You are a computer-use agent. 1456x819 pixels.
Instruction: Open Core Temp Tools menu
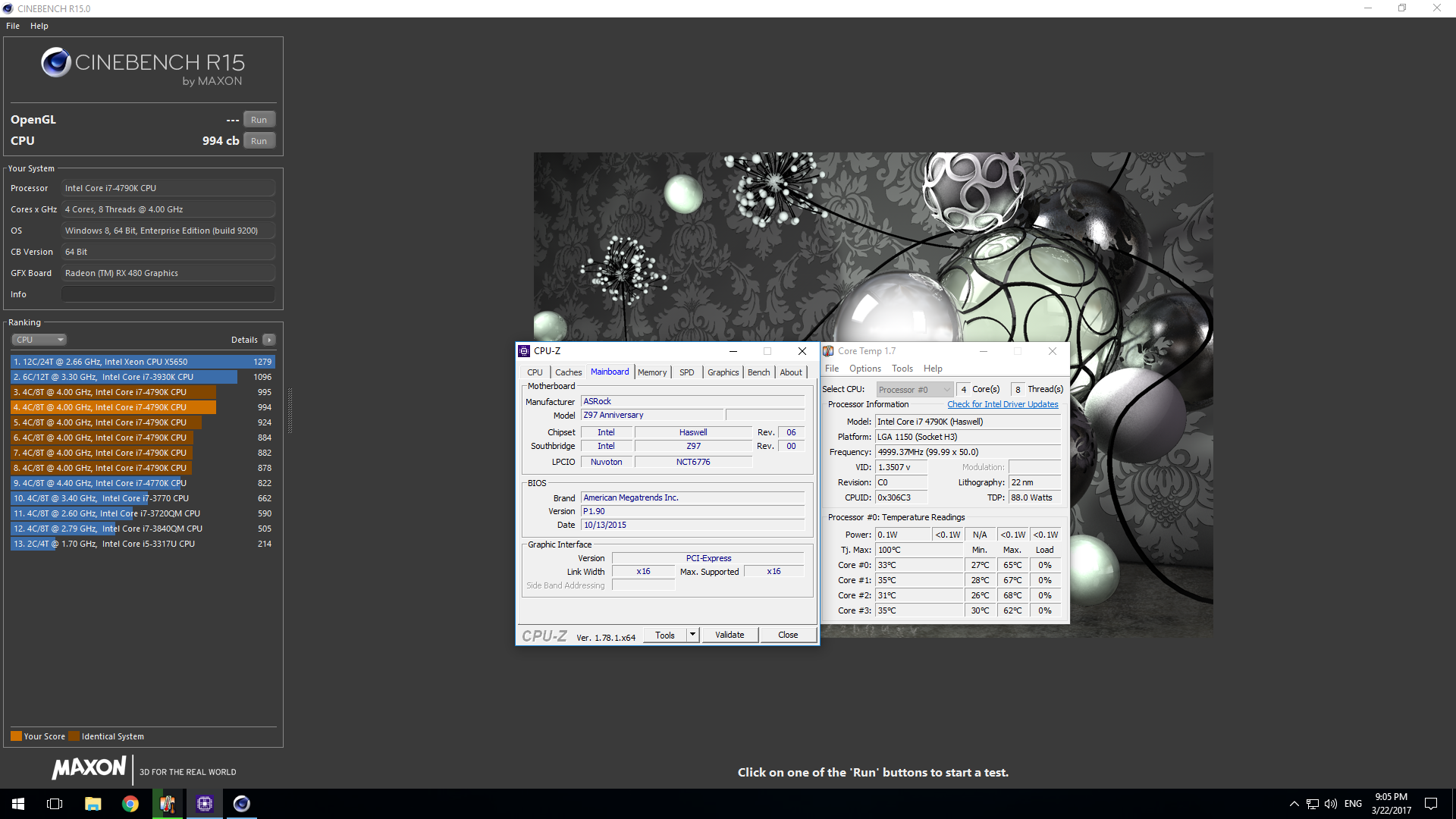point(902,369)
